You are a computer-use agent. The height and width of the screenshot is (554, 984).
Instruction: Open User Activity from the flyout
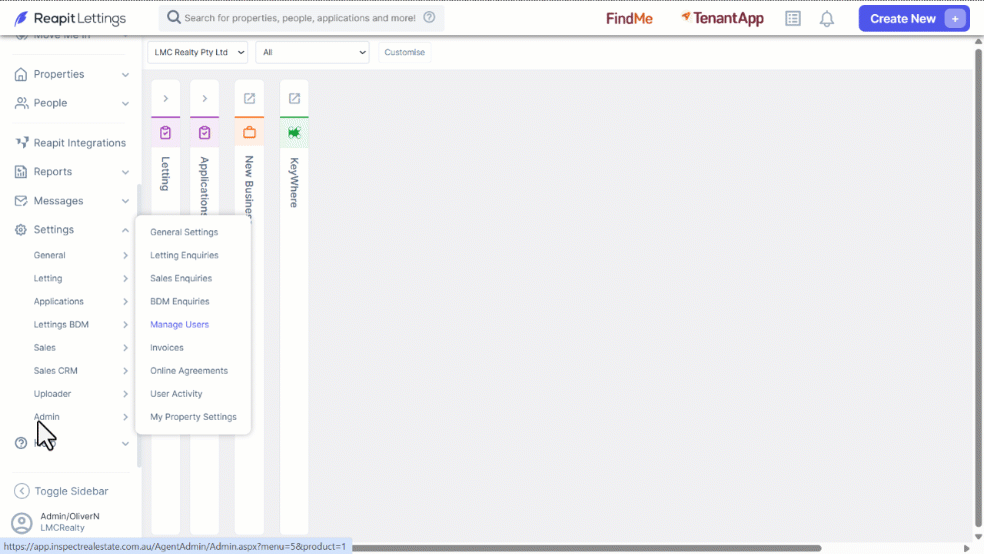[176, 394]
